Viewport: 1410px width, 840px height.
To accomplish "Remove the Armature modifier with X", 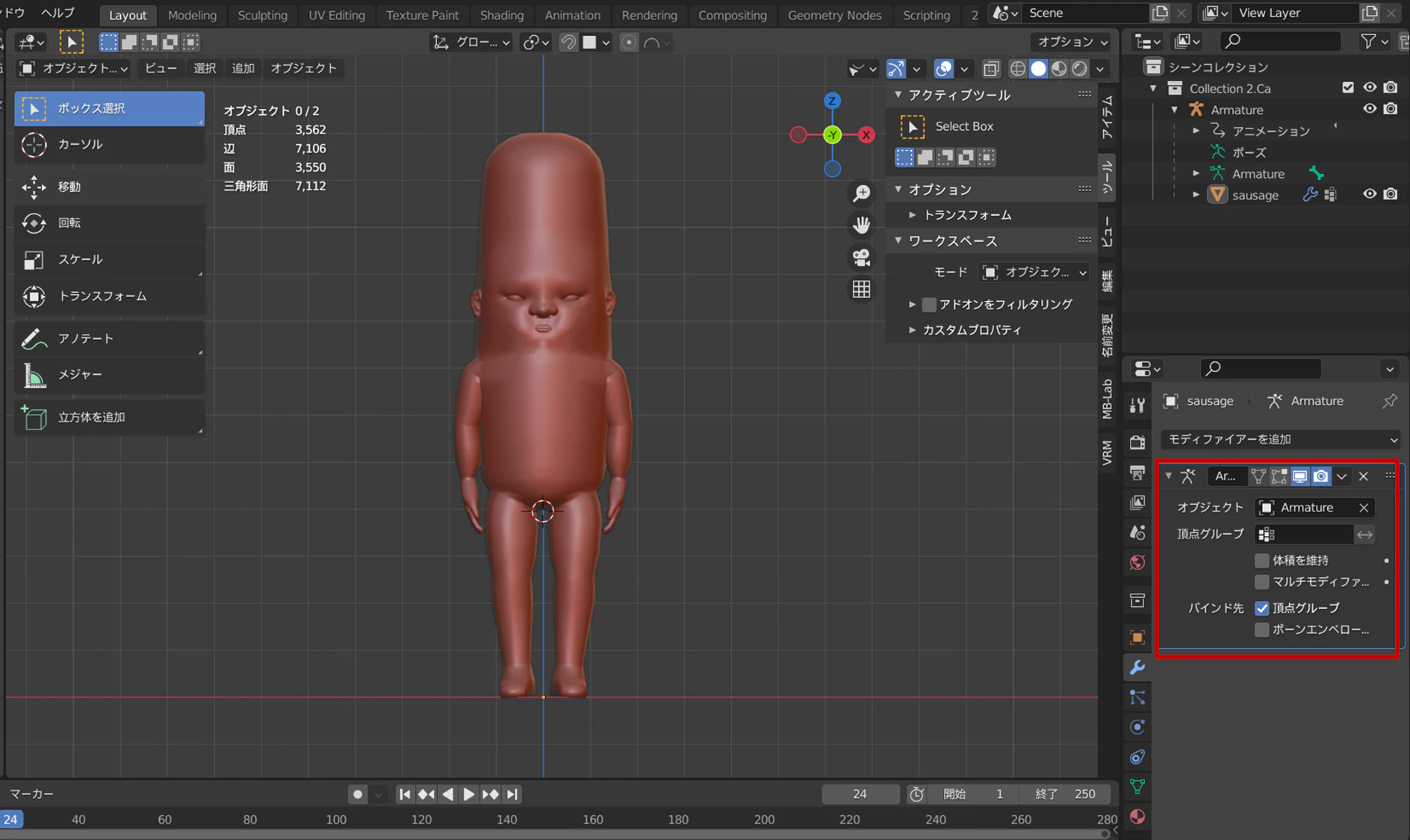I will click(x=1363, y=476).
